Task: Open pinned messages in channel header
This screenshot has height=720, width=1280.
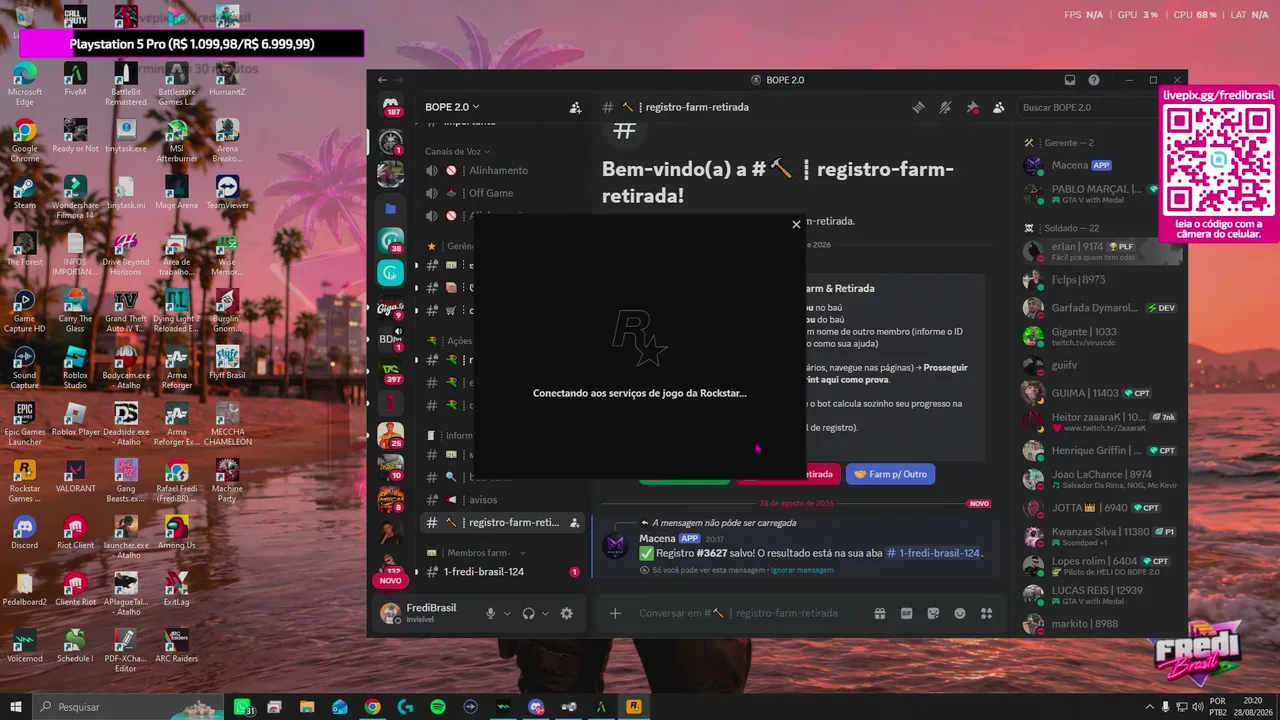Action: 972,107
